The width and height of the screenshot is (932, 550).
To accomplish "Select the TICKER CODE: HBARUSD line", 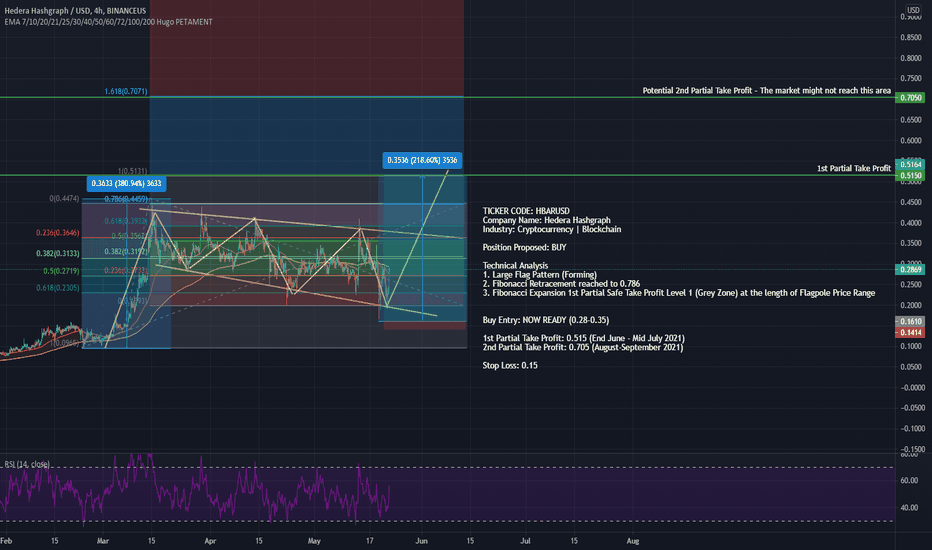I will [x=525, y=211].
